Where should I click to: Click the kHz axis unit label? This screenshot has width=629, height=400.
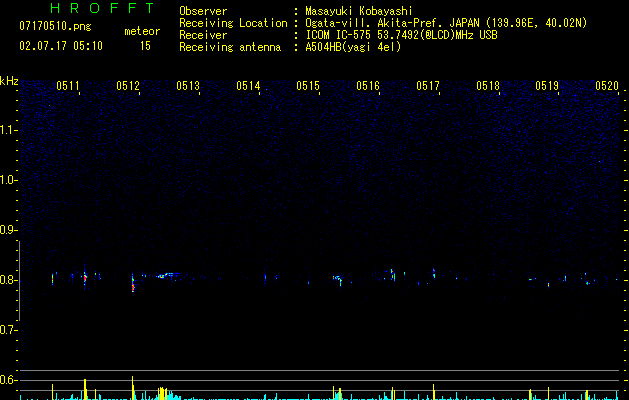[9, 81]
